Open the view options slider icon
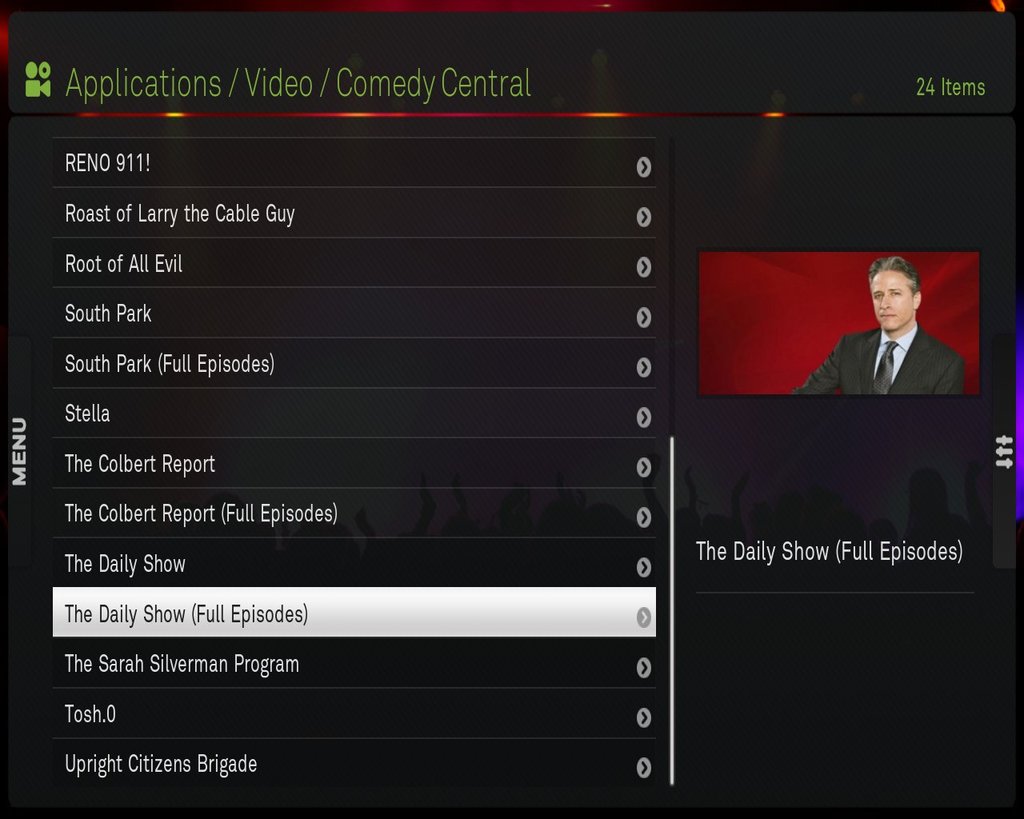 point(1004,452)
